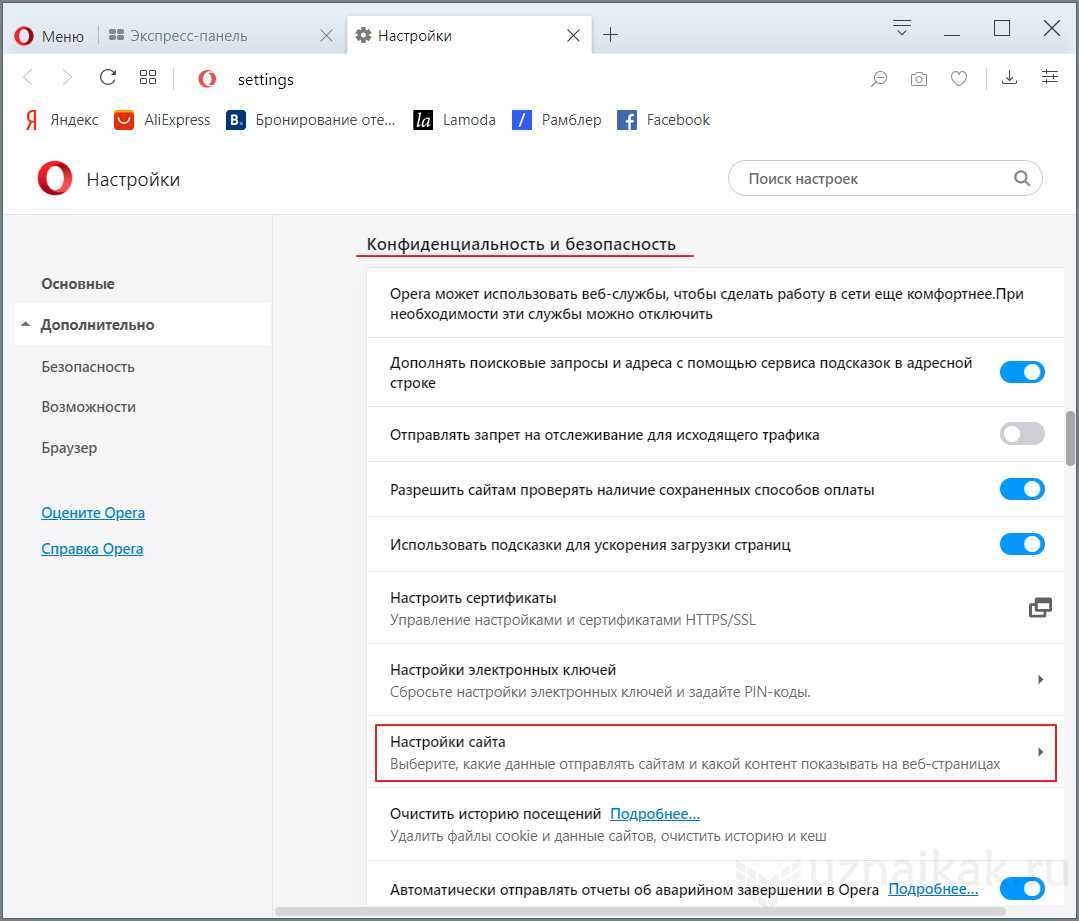This screenshot has width=1079, height=921.
Task: Turn off saved payment methods check toggle
Action: tap(1022, 489)
